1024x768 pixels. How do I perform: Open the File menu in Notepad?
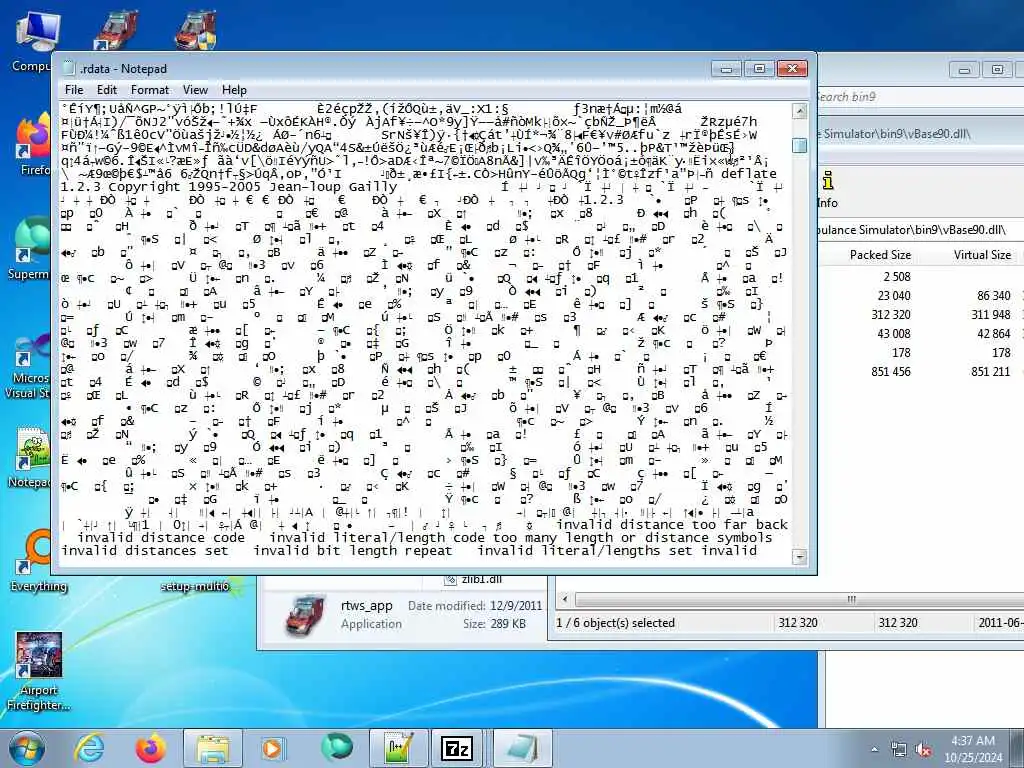(74, 90)
